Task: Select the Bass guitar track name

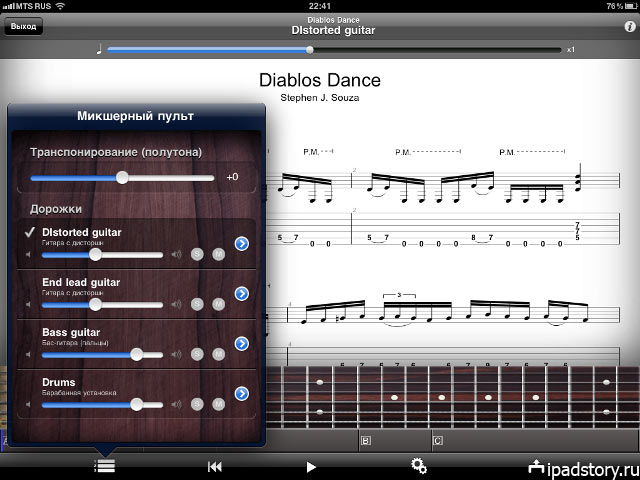Action: (71, 332)
